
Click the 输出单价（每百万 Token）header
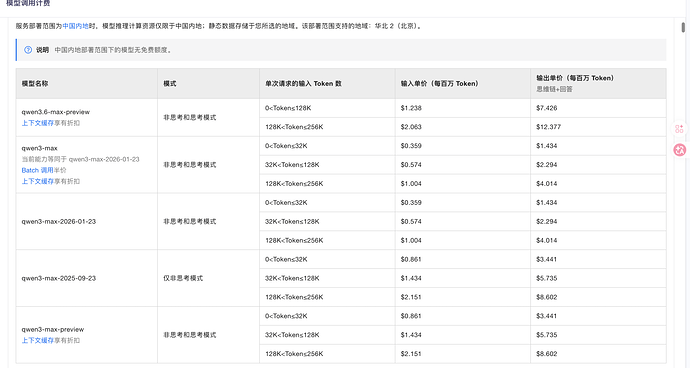(575, 78)
